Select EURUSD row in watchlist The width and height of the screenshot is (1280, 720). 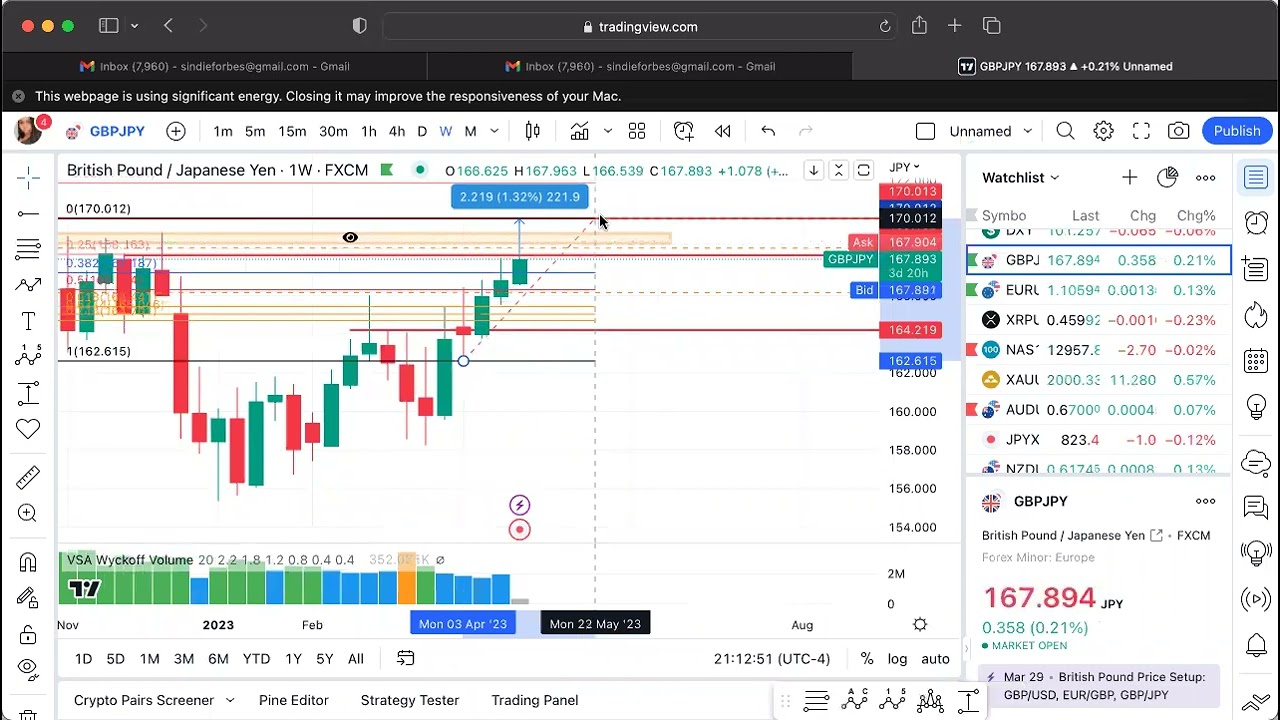tap(1098, 290)
